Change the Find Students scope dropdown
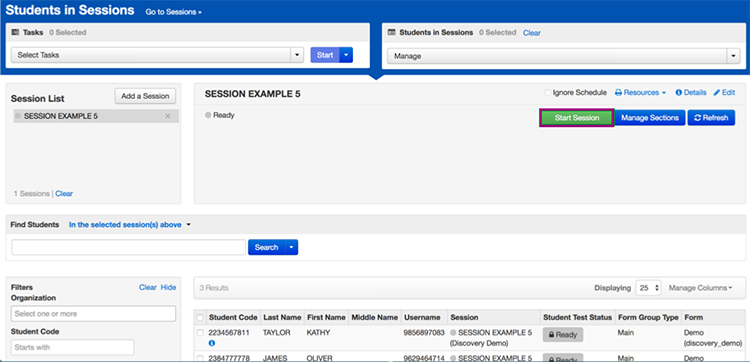750x362 pixels. point(130,225)
